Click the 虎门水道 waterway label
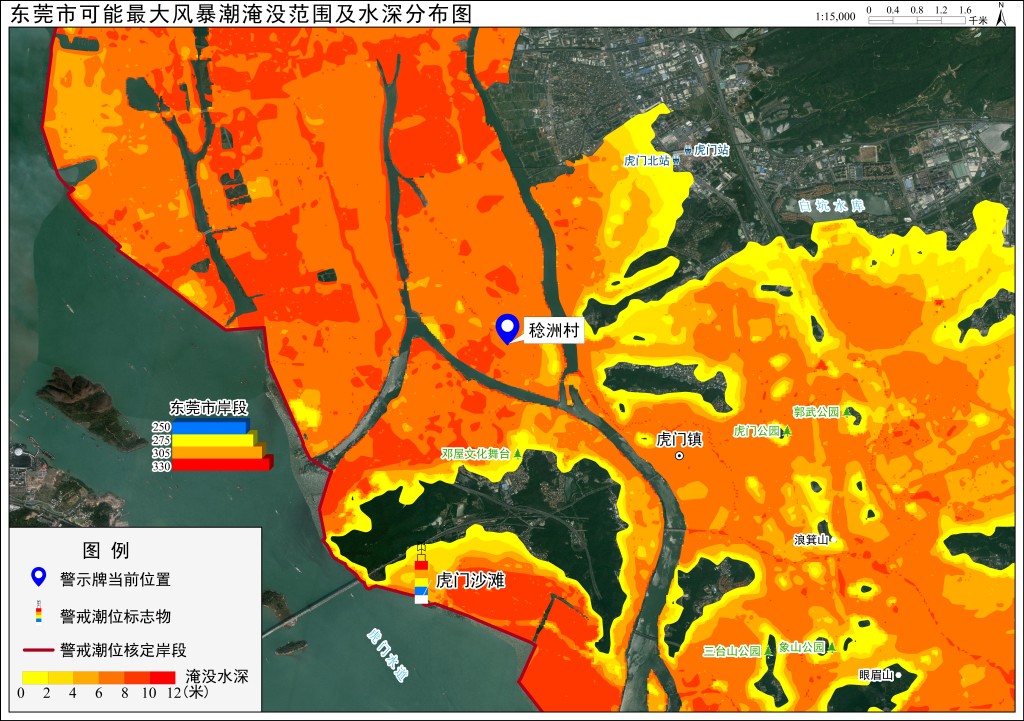 click(x=387, y=655)
